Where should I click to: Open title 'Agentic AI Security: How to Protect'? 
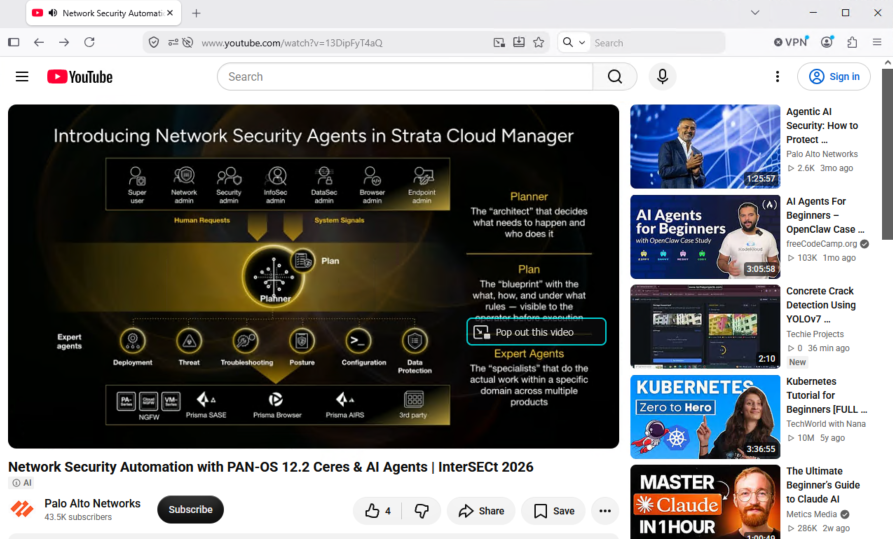[x=822, y=125]
